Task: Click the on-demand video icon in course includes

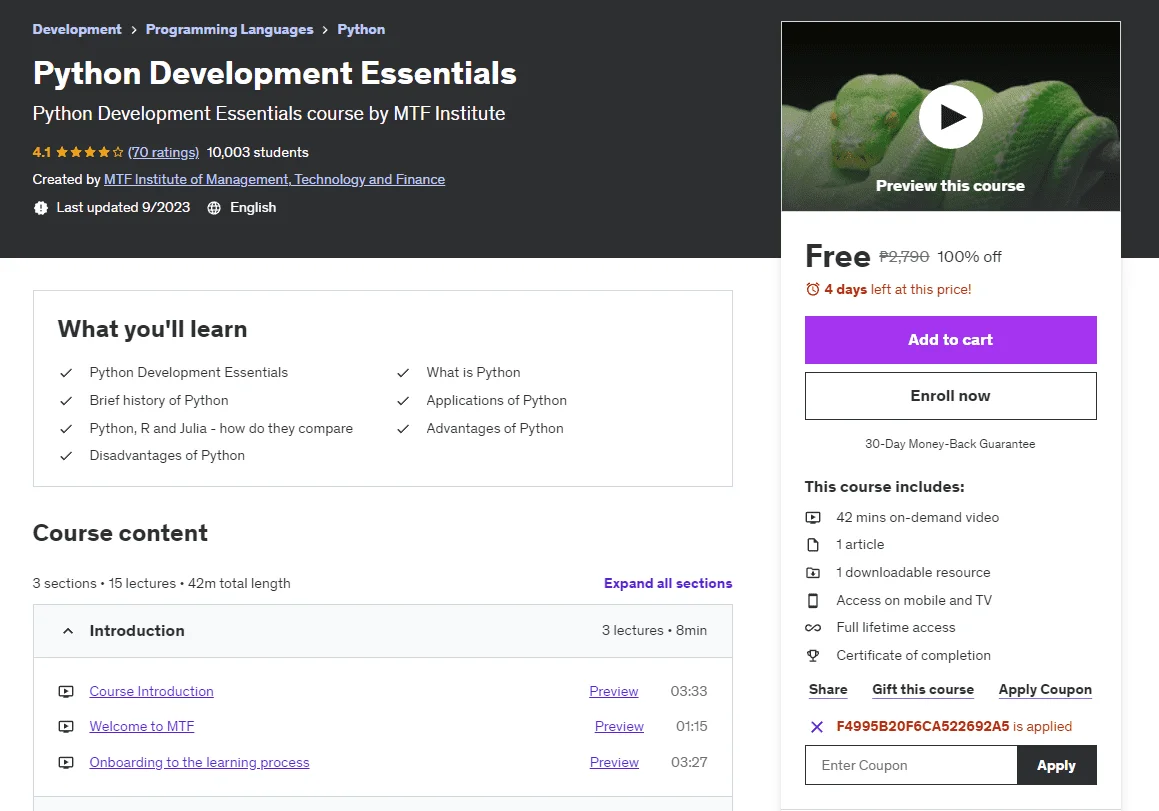Action: pyautogui.click(x=813, y=518)
